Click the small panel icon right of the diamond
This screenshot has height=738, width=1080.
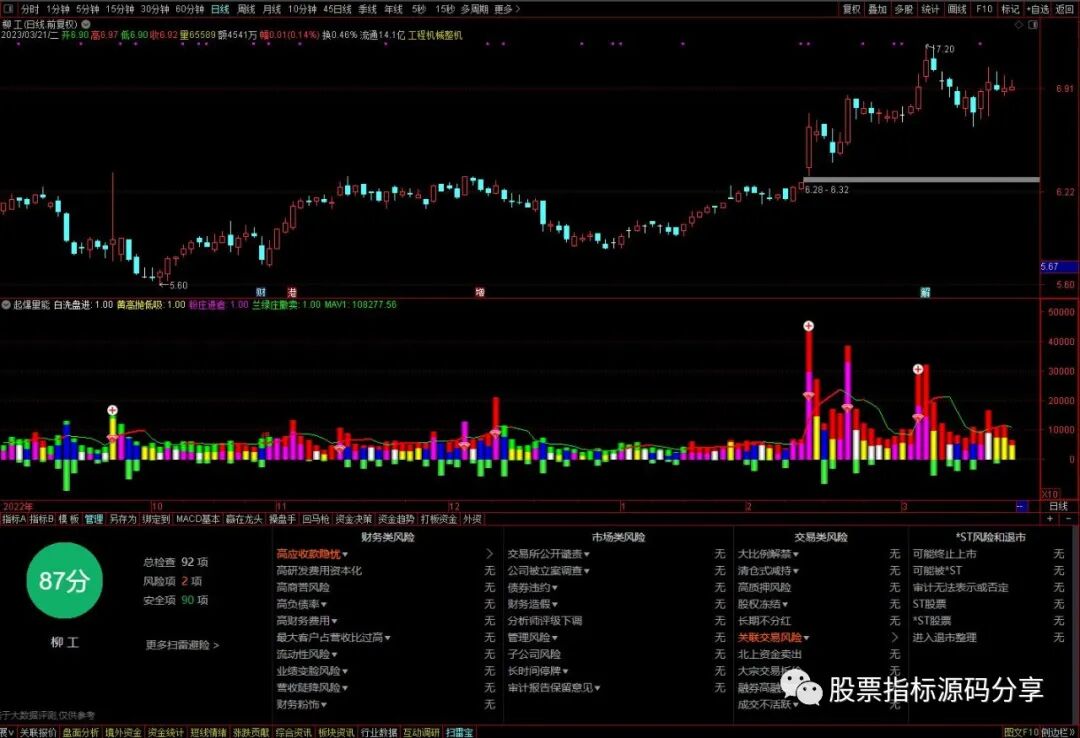(1032, 25)
